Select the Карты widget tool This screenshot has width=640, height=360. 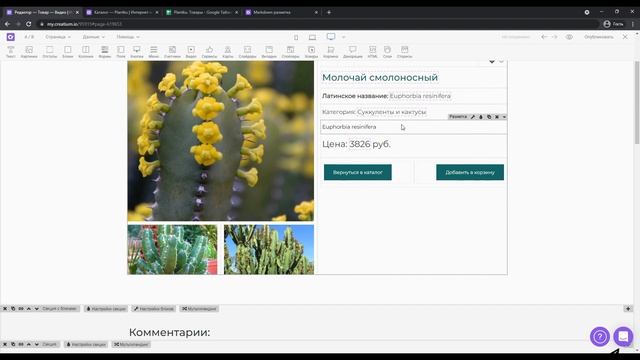[228, 52]
